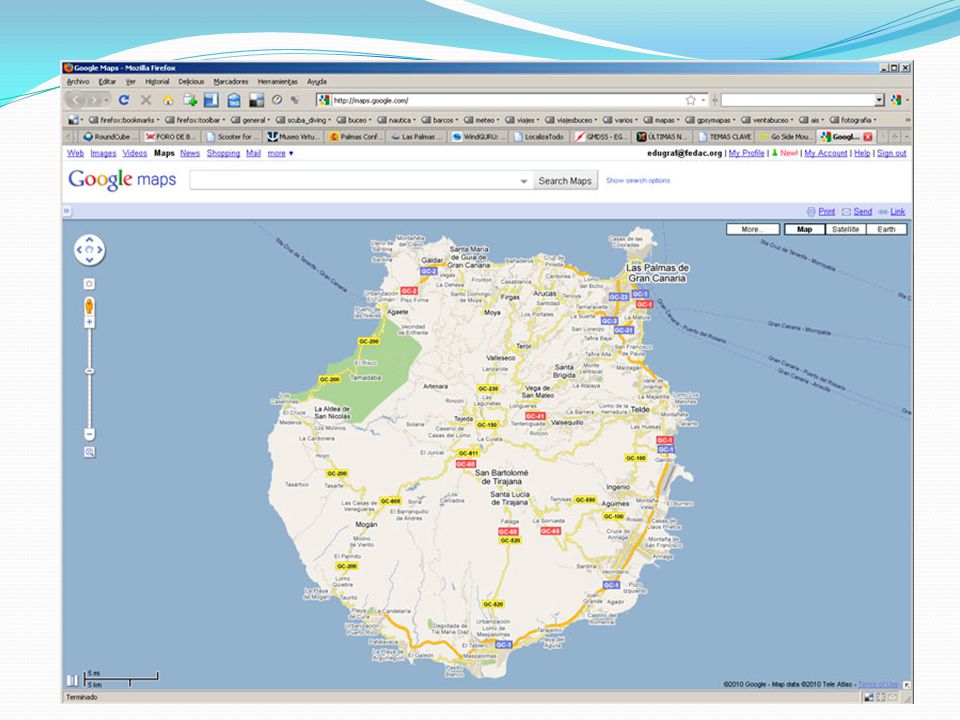The height and width of the screenshot is (720, 960).
Task: Expand the firefox:bookmarks bookmark folder
Action: pos(124,120)
